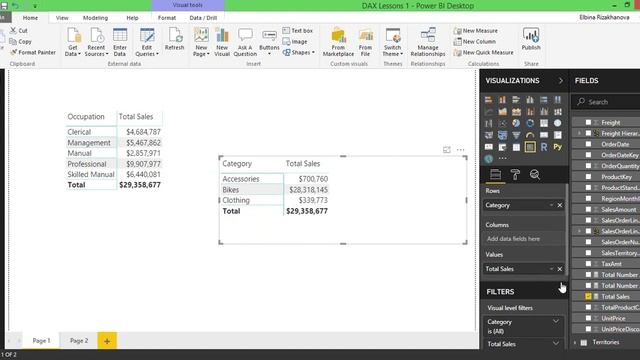Select the R script visual icon
This screenshot has height=360, width=640.
click(544, 147)
